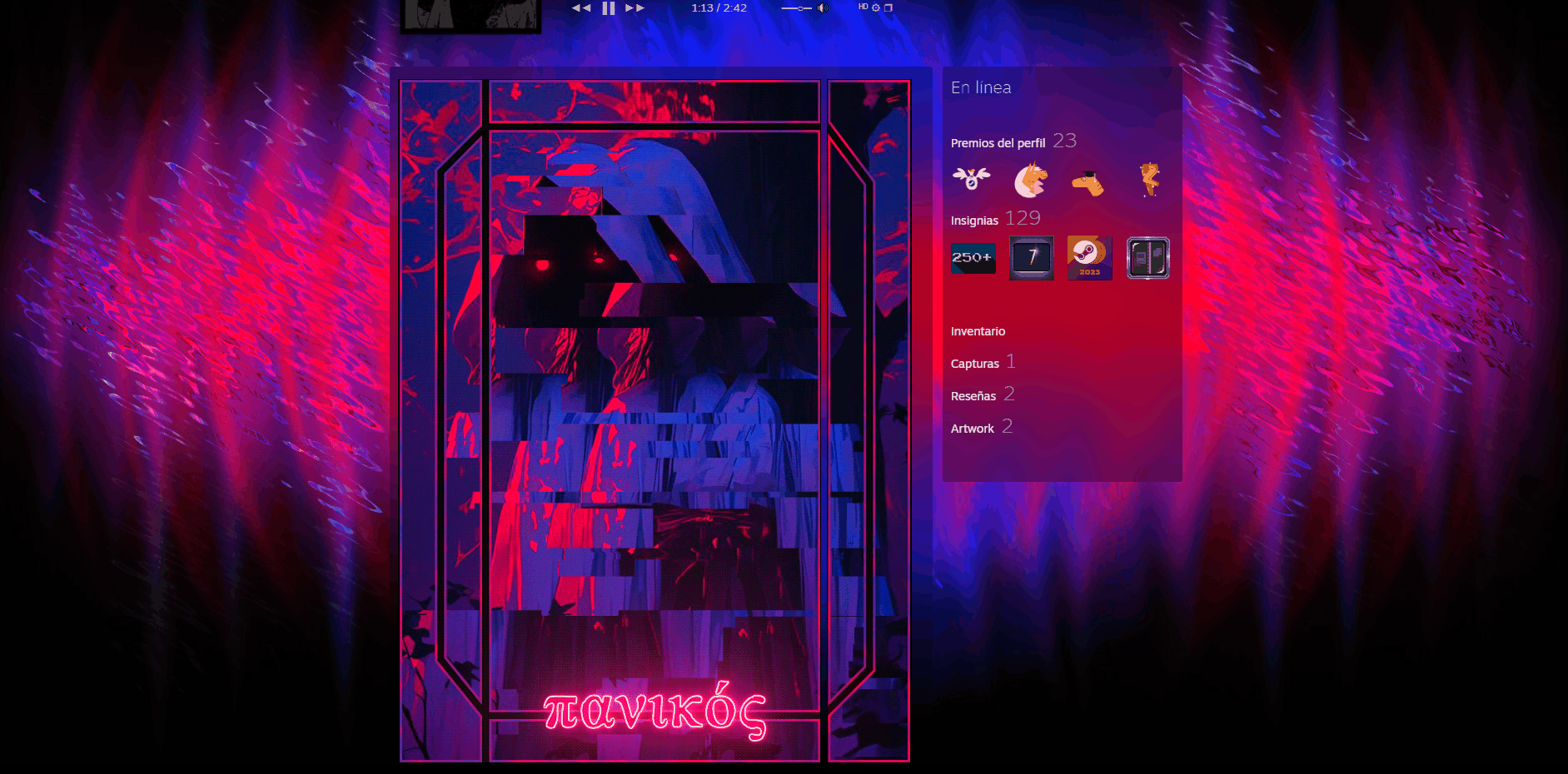Click the sparkling orange seahorse award icon
This screenshot has width=1568, height=774.
click(1149, 179)
